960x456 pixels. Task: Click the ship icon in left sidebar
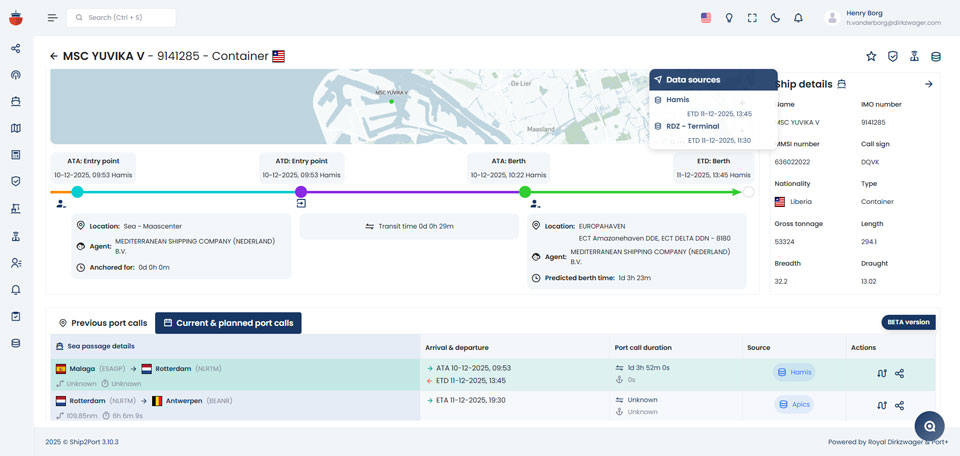(15, 101)
